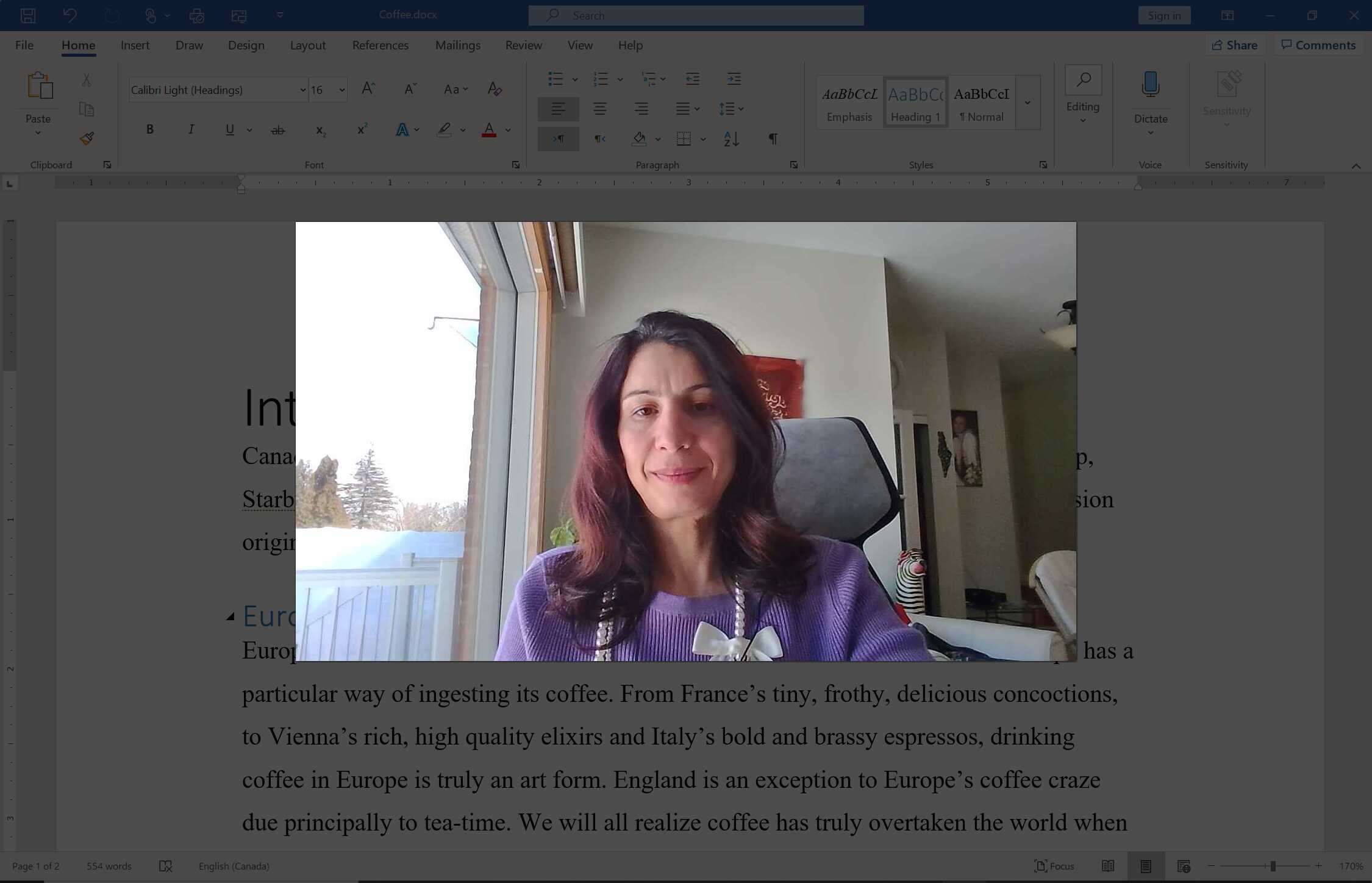Select the Format Painter tool
This screenshot has width=1372, height=883.
point(87,138)
